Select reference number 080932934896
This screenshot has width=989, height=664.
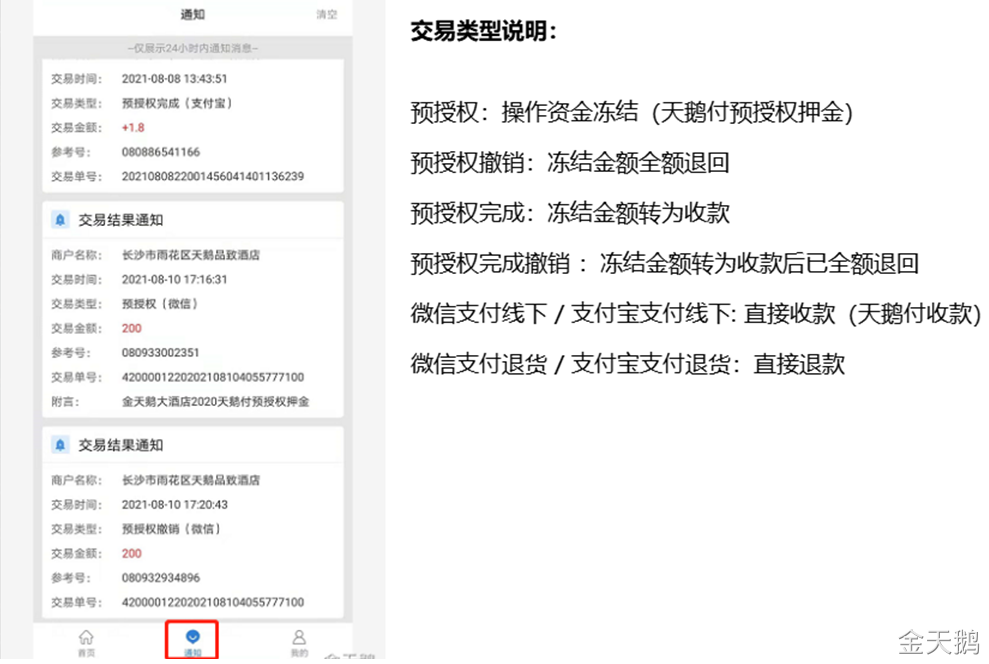(160, 578)
